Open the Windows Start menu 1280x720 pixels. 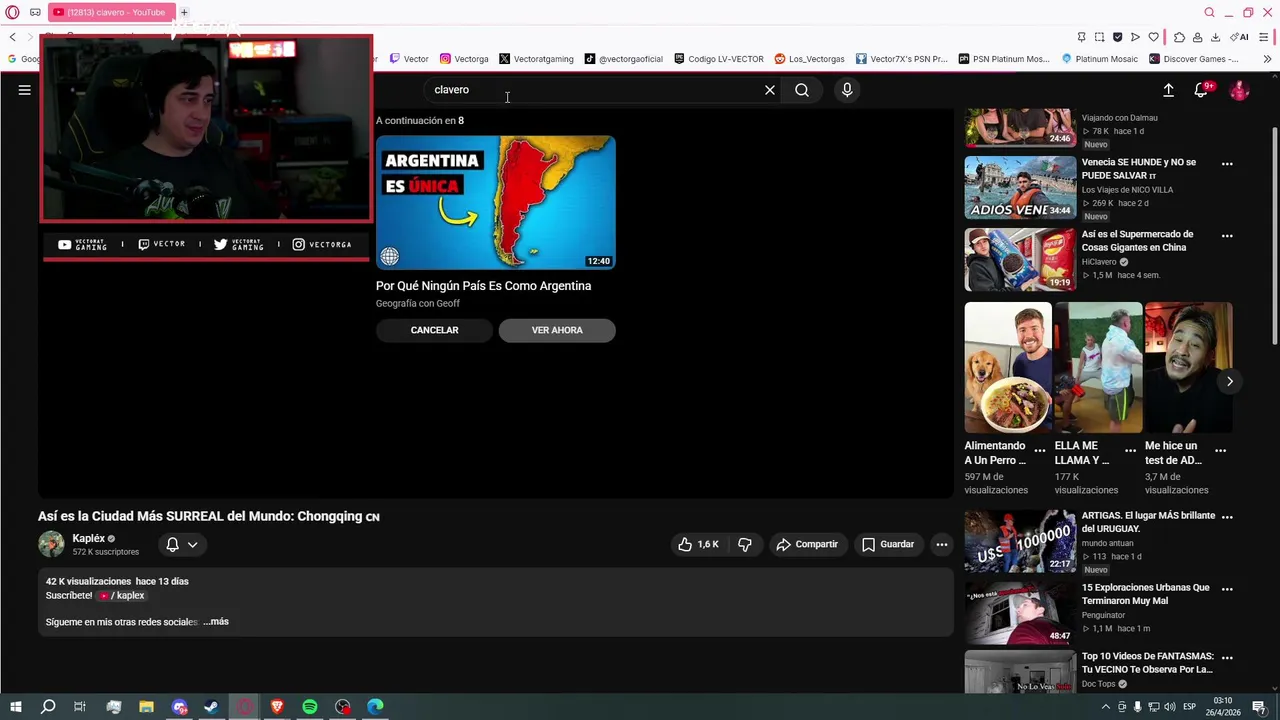[15, 707]
